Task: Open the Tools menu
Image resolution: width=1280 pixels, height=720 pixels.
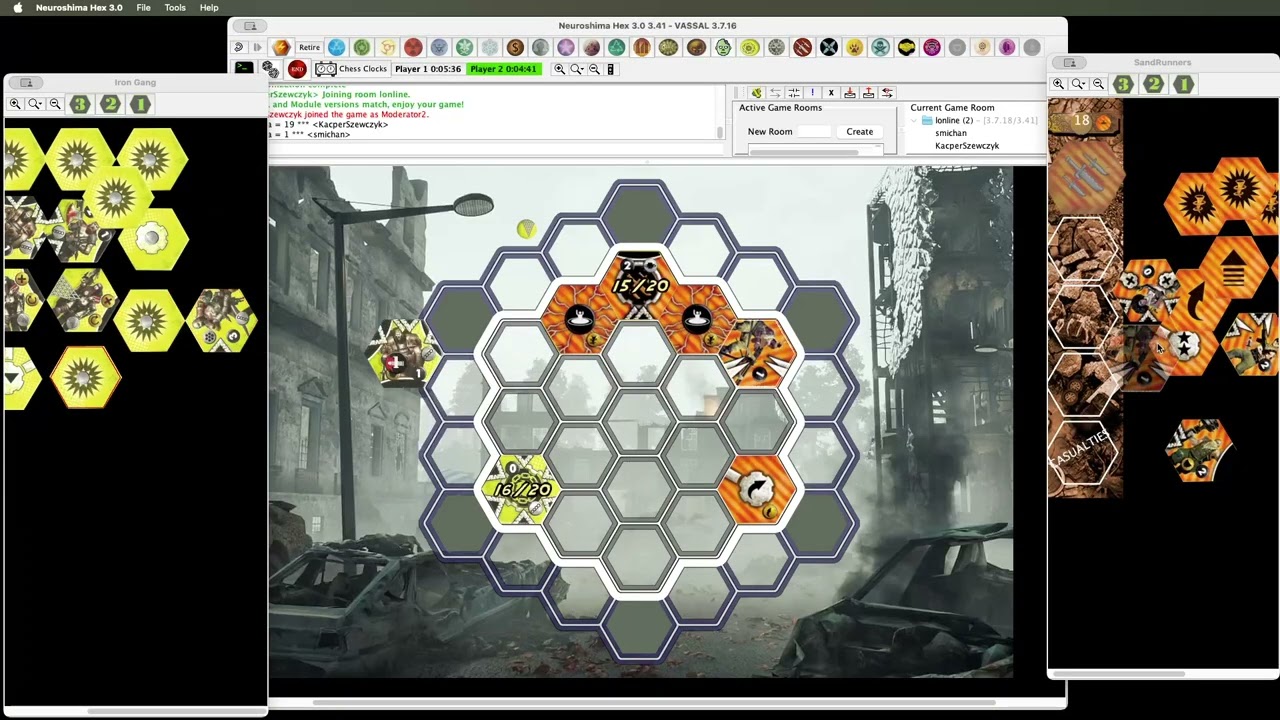Action: click(175, 7)
